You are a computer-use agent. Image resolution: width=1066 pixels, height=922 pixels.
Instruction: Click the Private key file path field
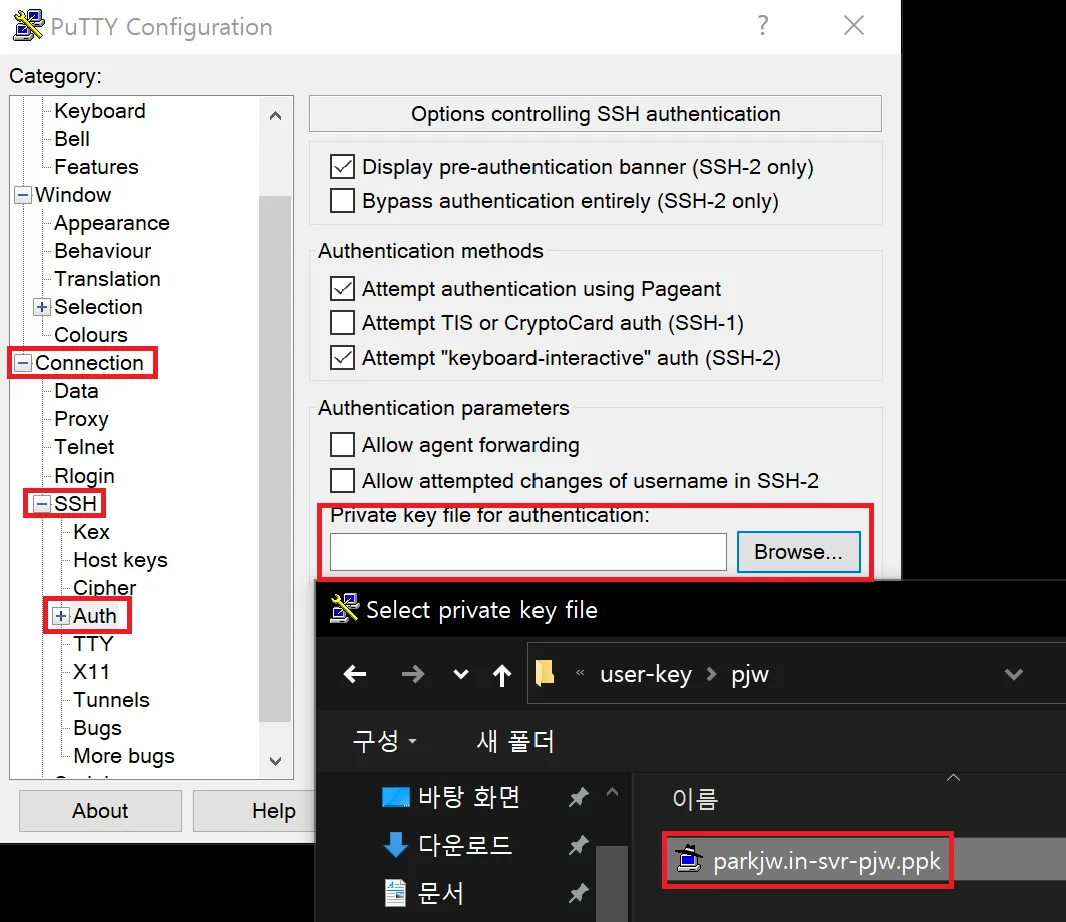click(x=528, y=551)
